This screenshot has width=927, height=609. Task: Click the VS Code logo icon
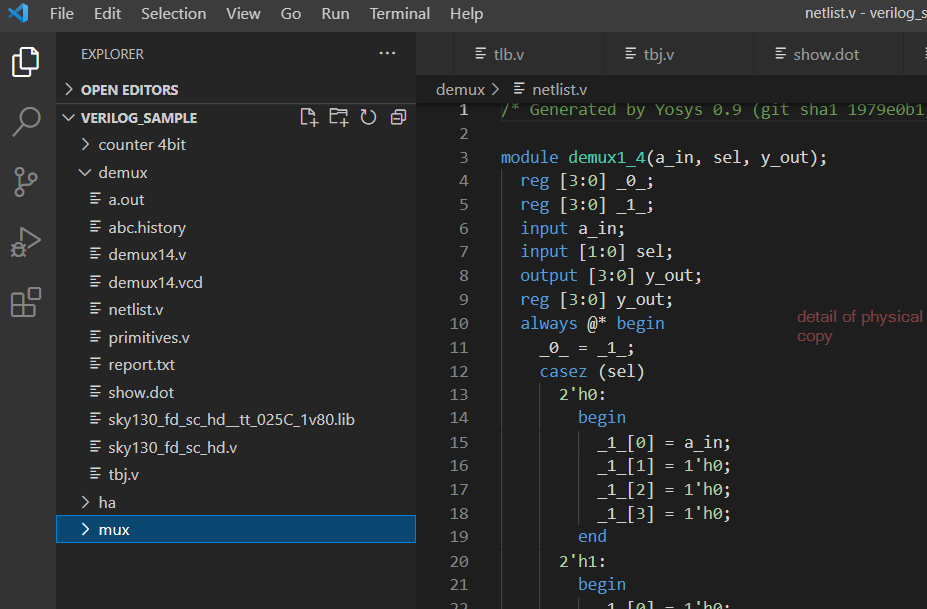[x=18, y=12]
